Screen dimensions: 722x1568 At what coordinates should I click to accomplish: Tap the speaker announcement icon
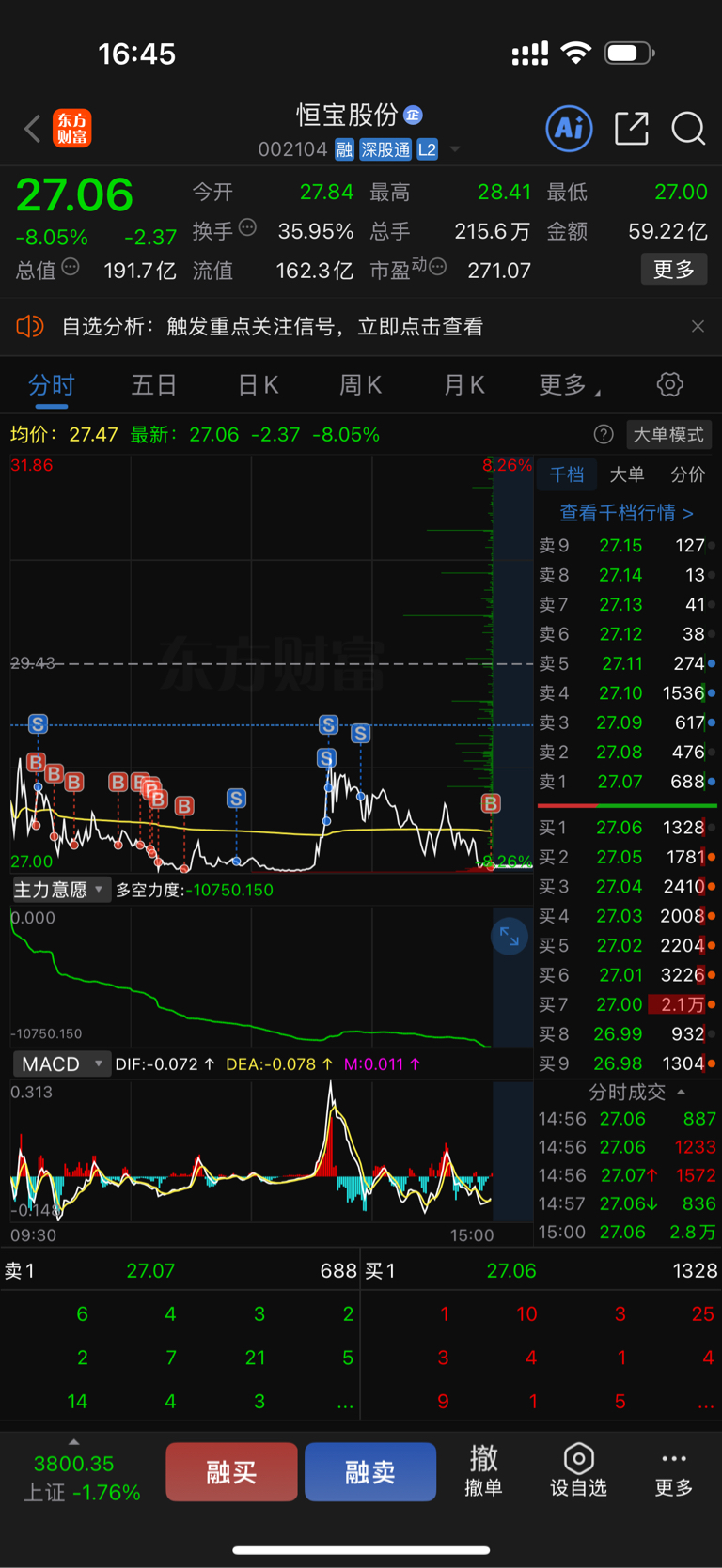[x=30, y=326]
